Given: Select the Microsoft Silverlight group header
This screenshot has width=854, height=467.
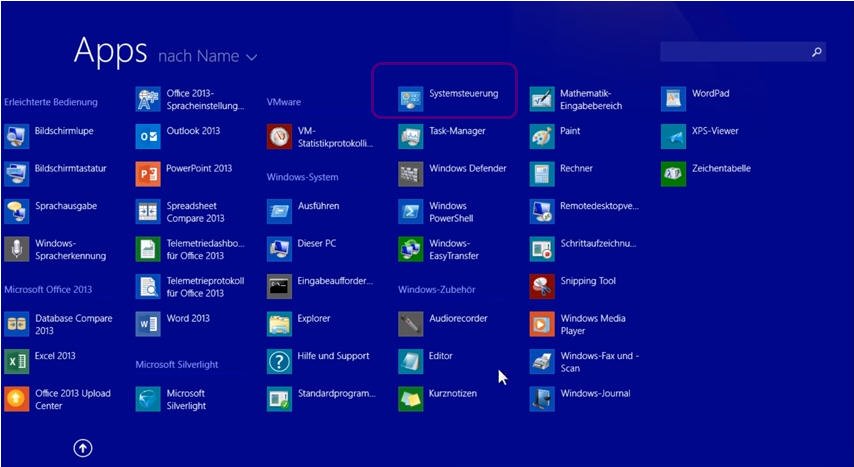Looking at the screenshot, I should point(177,365).
